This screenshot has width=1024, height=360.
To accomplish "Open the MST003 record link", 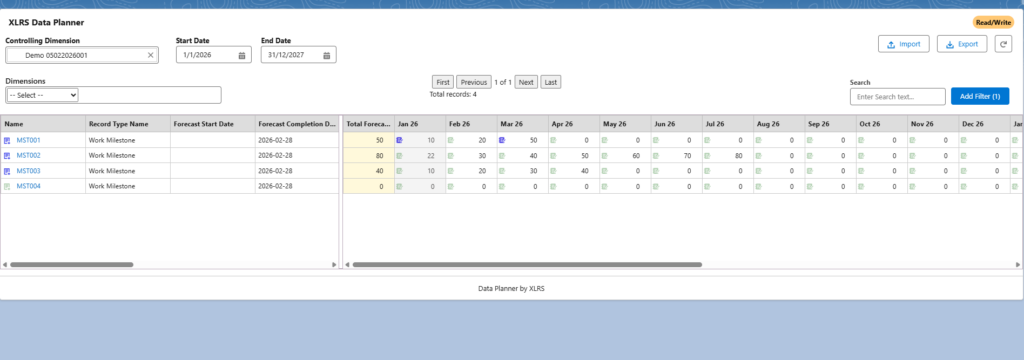I will (29, 171).
